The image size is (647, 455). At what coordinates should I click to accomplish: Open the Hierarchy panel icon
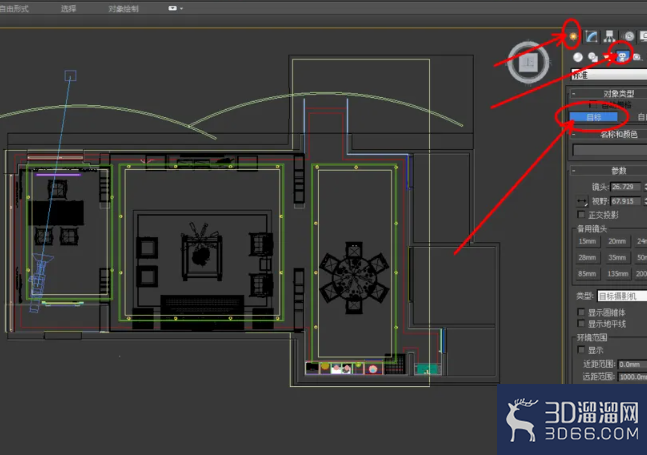coord(609,36)
